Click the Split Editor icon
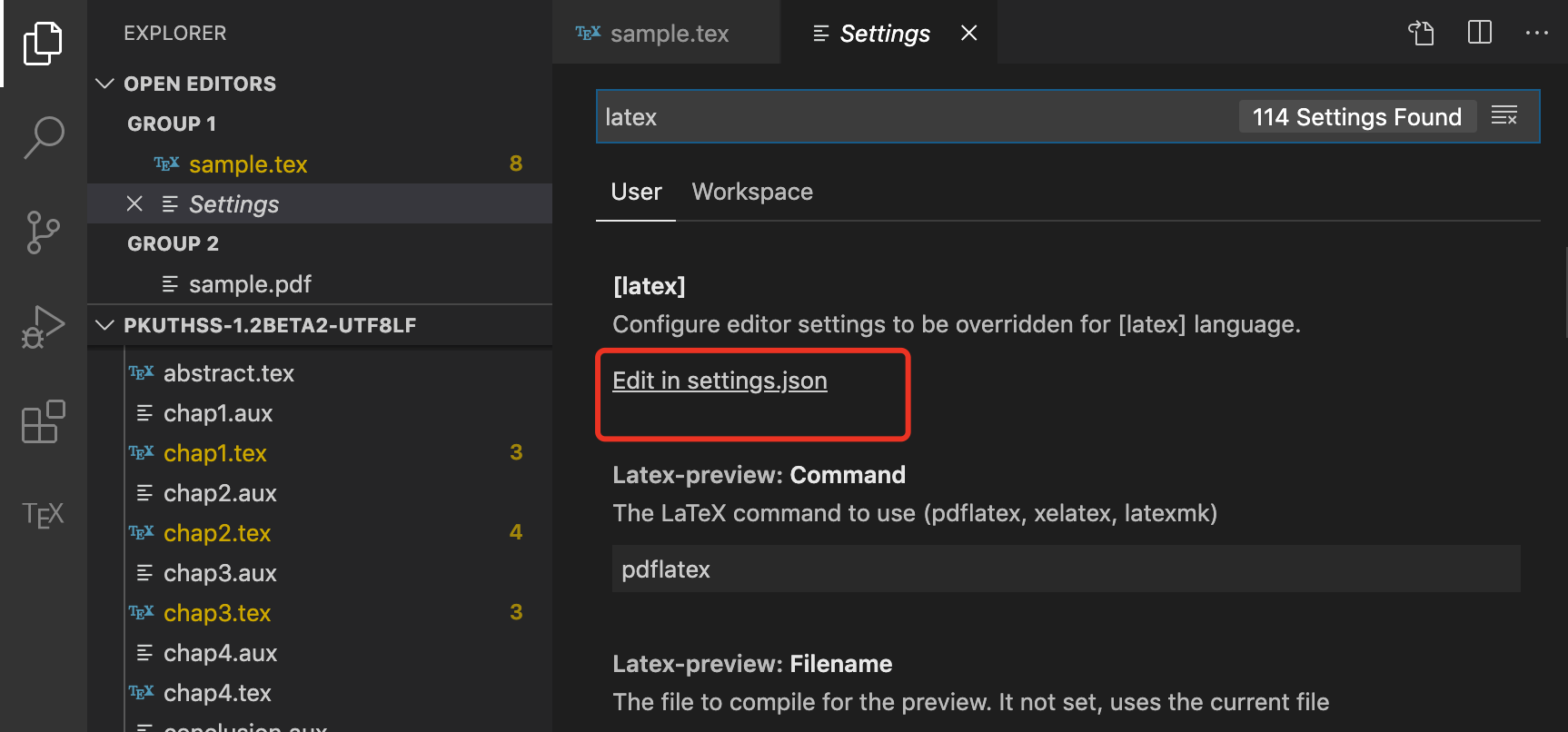This screenshot has width=1568, height=732. click(1480, 34)
